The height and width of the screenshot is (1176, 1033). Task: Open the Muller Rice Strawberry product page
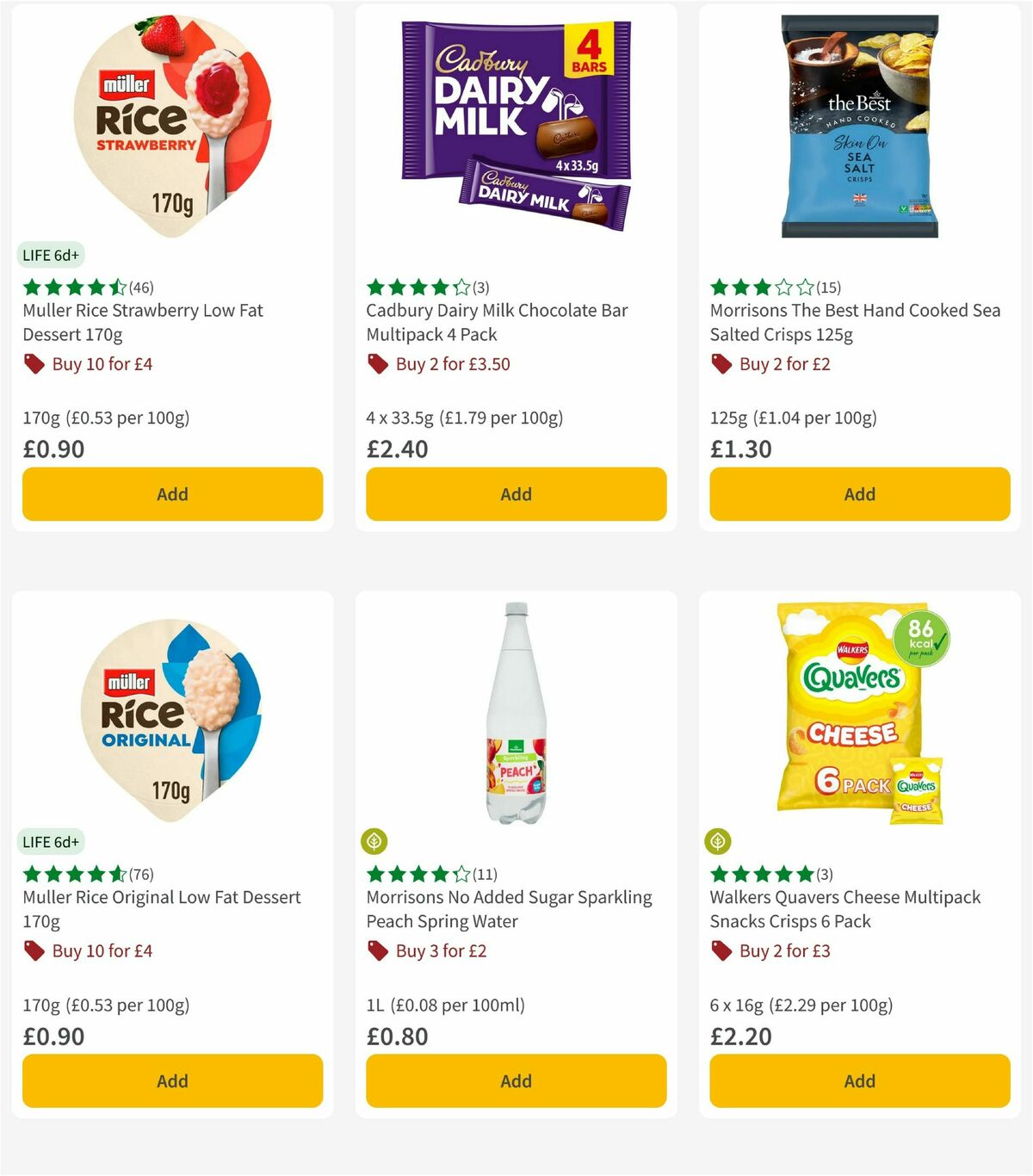144,322
